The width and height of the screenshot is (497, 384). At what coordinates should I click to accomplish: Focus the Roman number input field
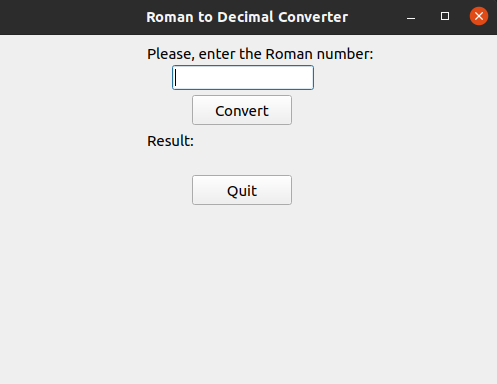point(243,78)
